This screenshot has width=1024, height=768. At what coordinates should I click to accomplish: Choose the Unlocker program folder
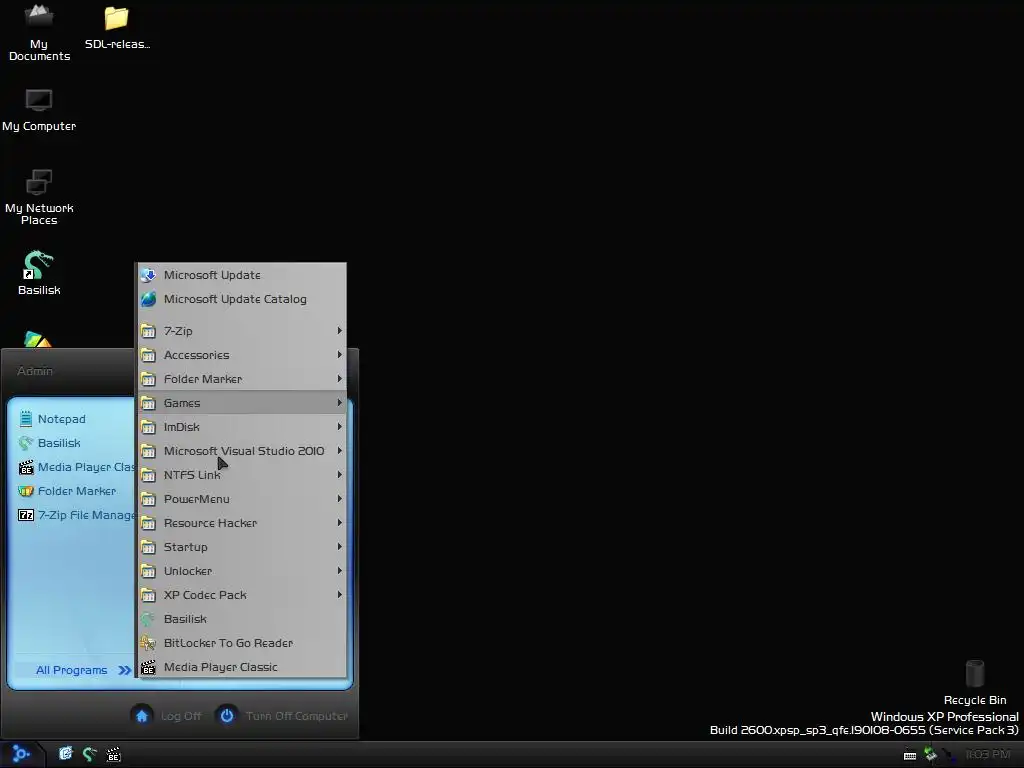coord(242,571)
